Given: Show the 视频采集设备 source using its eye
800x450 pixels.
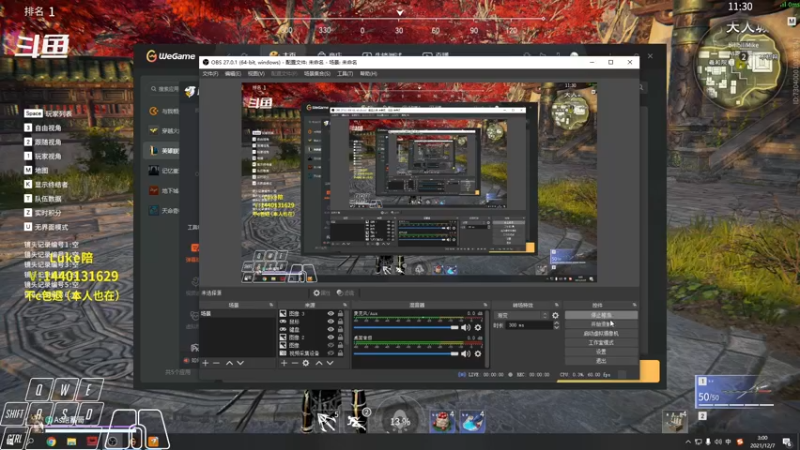Looking at the screenshot, I should tap(331, 353).
